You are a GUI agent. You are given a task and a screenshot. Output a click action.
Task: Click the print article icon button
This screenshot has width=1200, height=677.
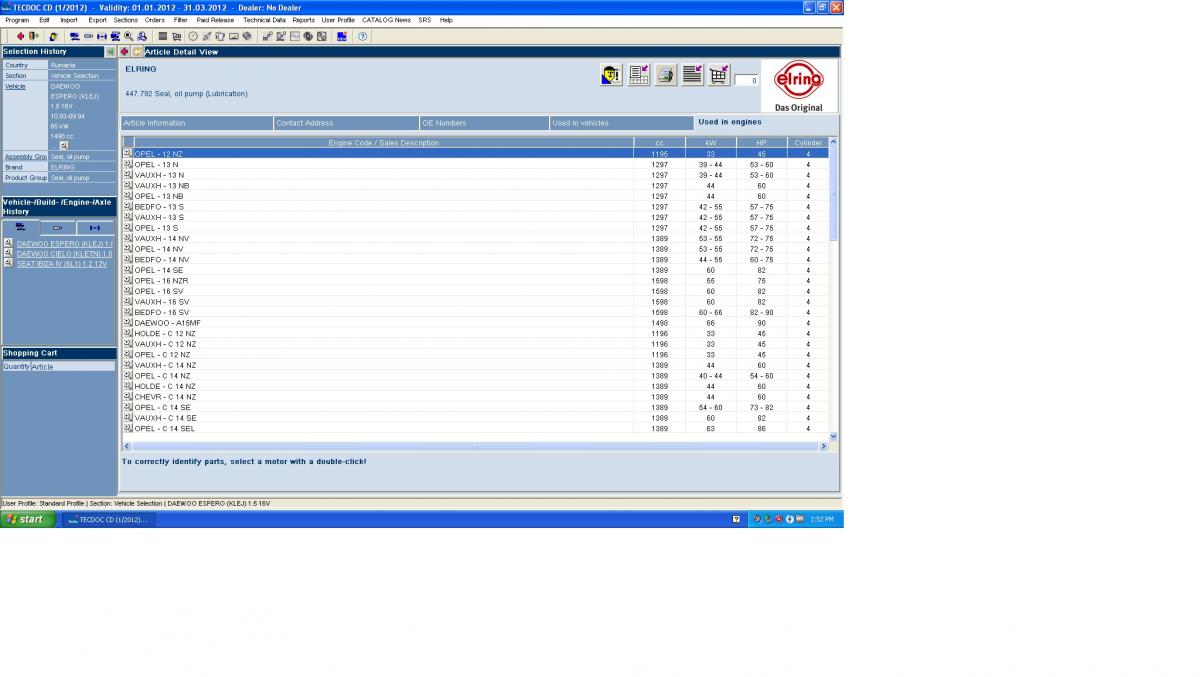(665, 75)
